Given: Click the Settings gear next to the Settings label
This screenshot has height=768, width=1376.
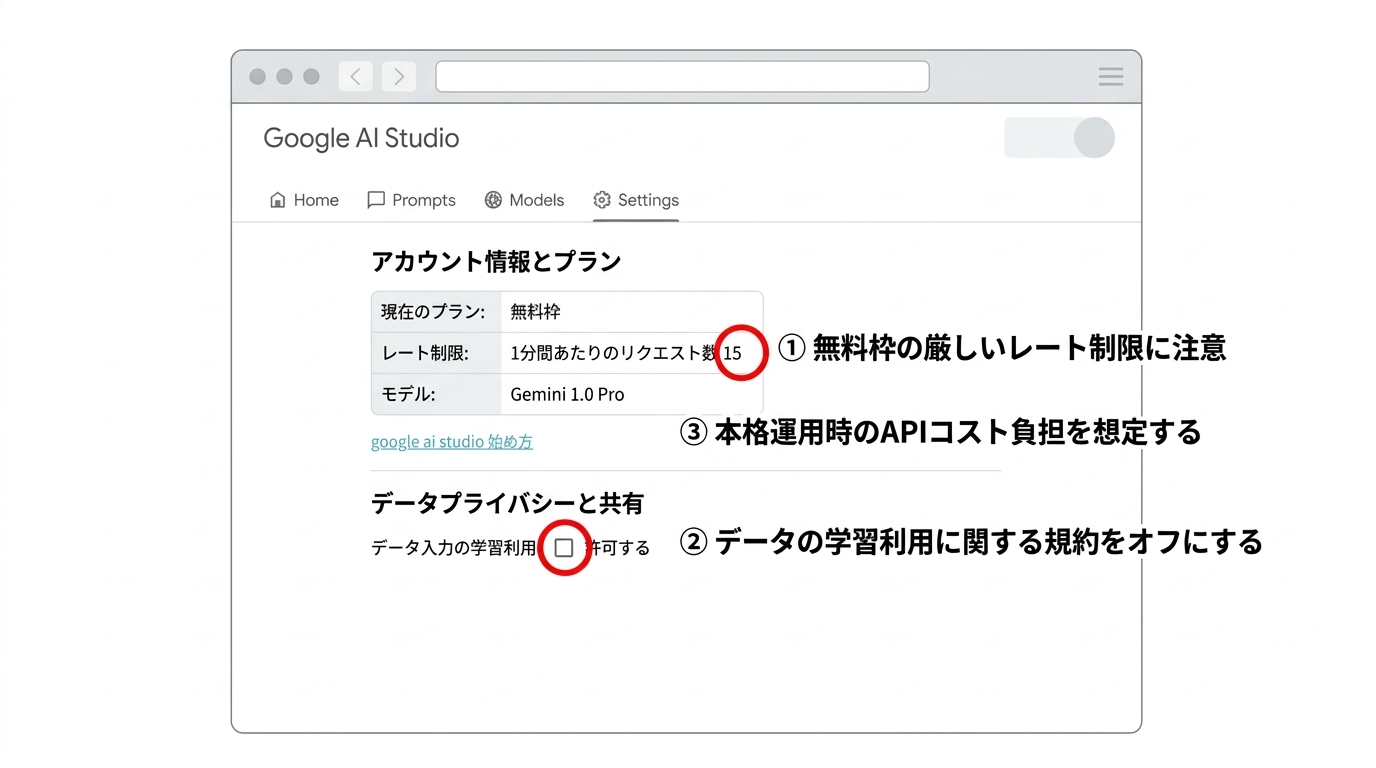Looking at the screenshot, I should point(601,200).
